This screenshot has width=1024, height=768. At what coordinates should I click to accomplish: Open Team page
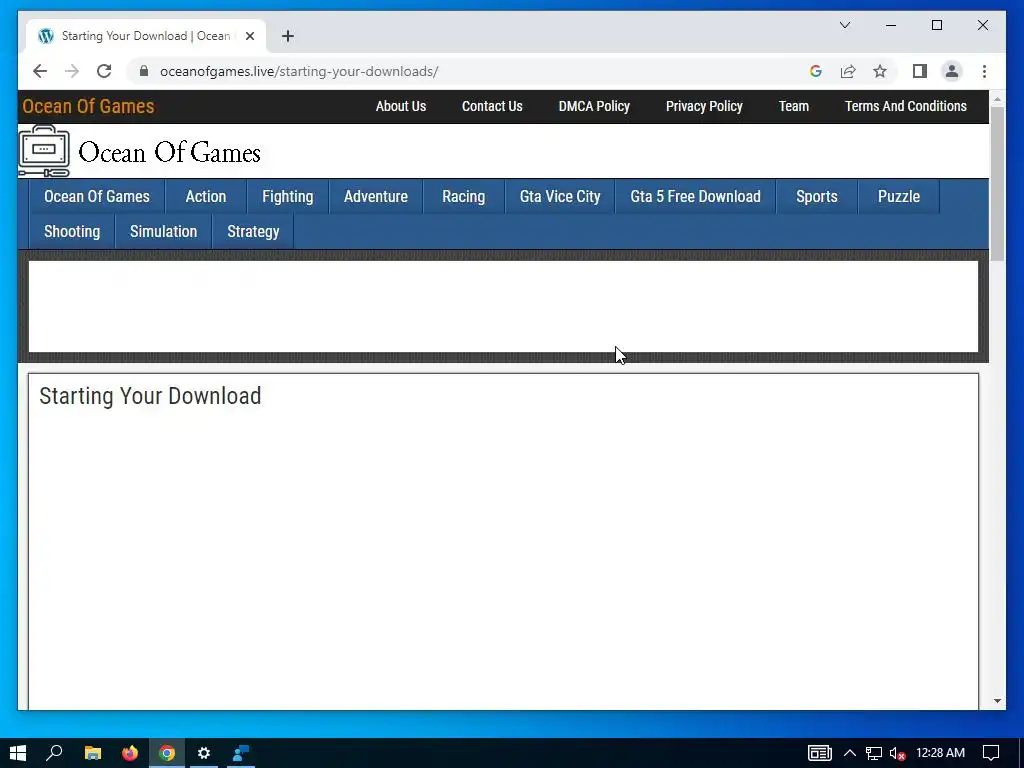(x=793, y=106)
